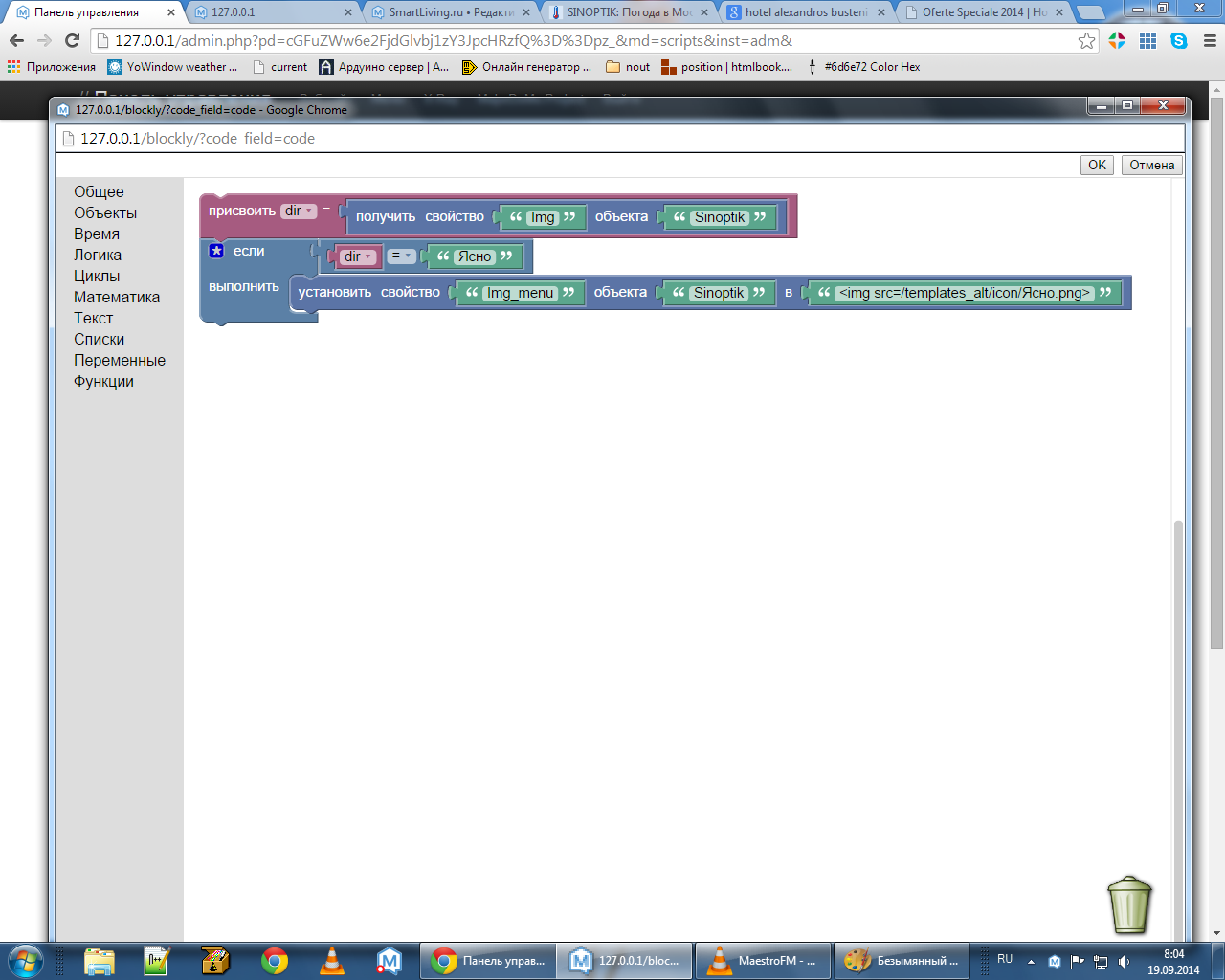Open the Переменные block category
The height and width of the screenshot is (980, 1225).
tap(120, 361)
